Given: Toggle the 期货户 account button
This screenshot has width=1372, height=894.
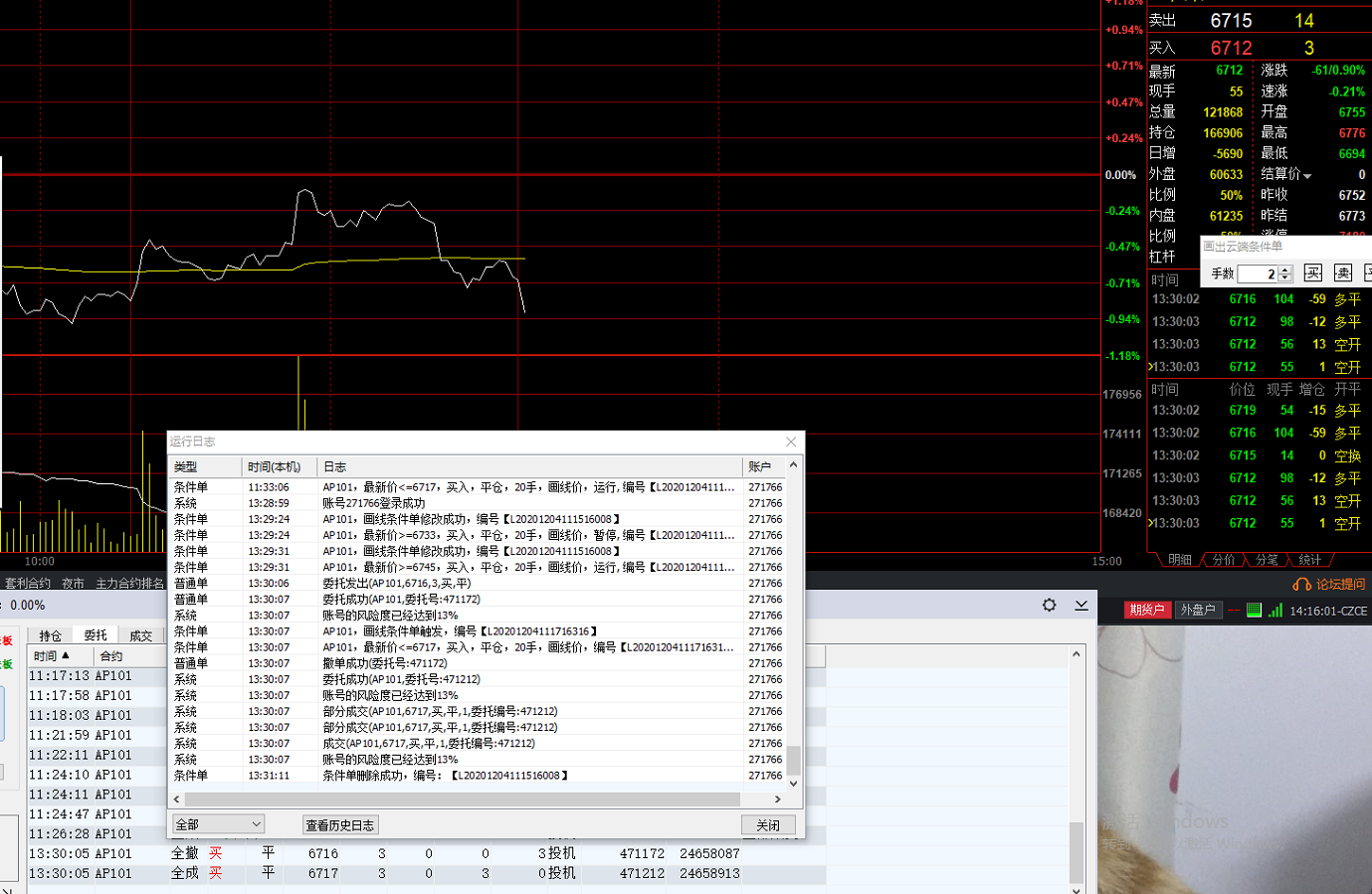Looking at the screenshot, I should click(x=1146, y=610).
